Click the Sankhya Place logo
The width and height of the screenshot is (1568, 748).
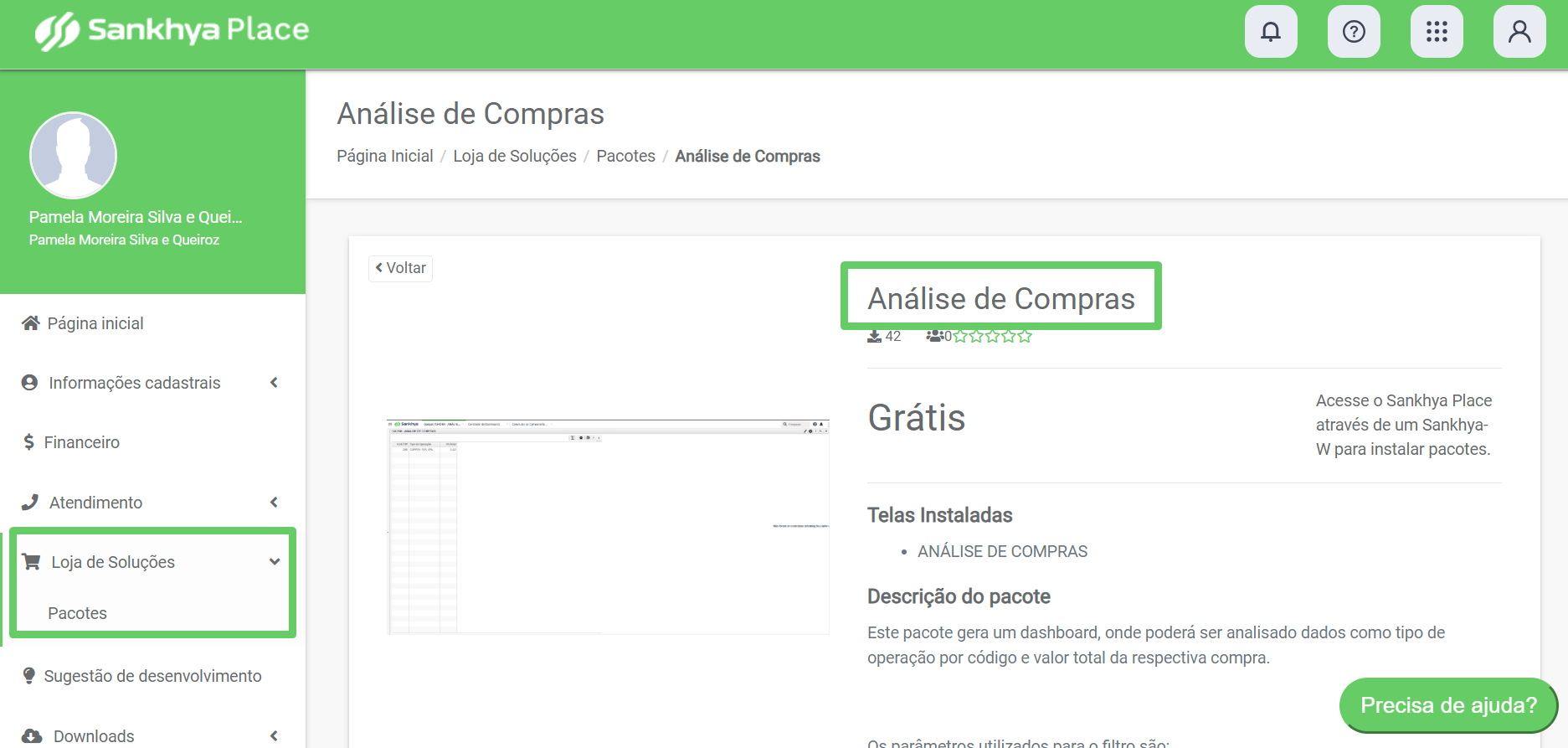pos(172,31)
